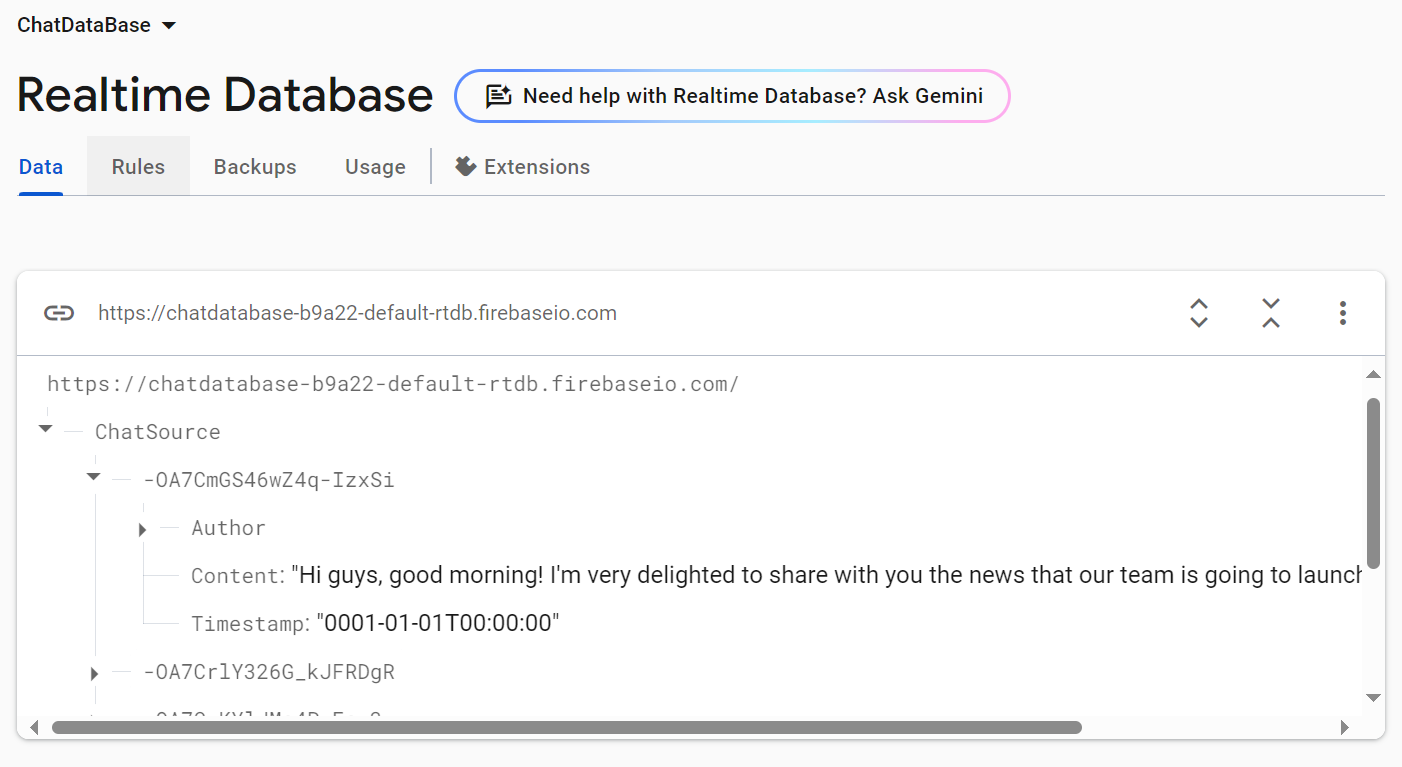Image resolution: width=1402 pixels, height=767 pixels.
Task: Click the Timestamp value 0001-01-01T00:00:00
Action: 438,623
